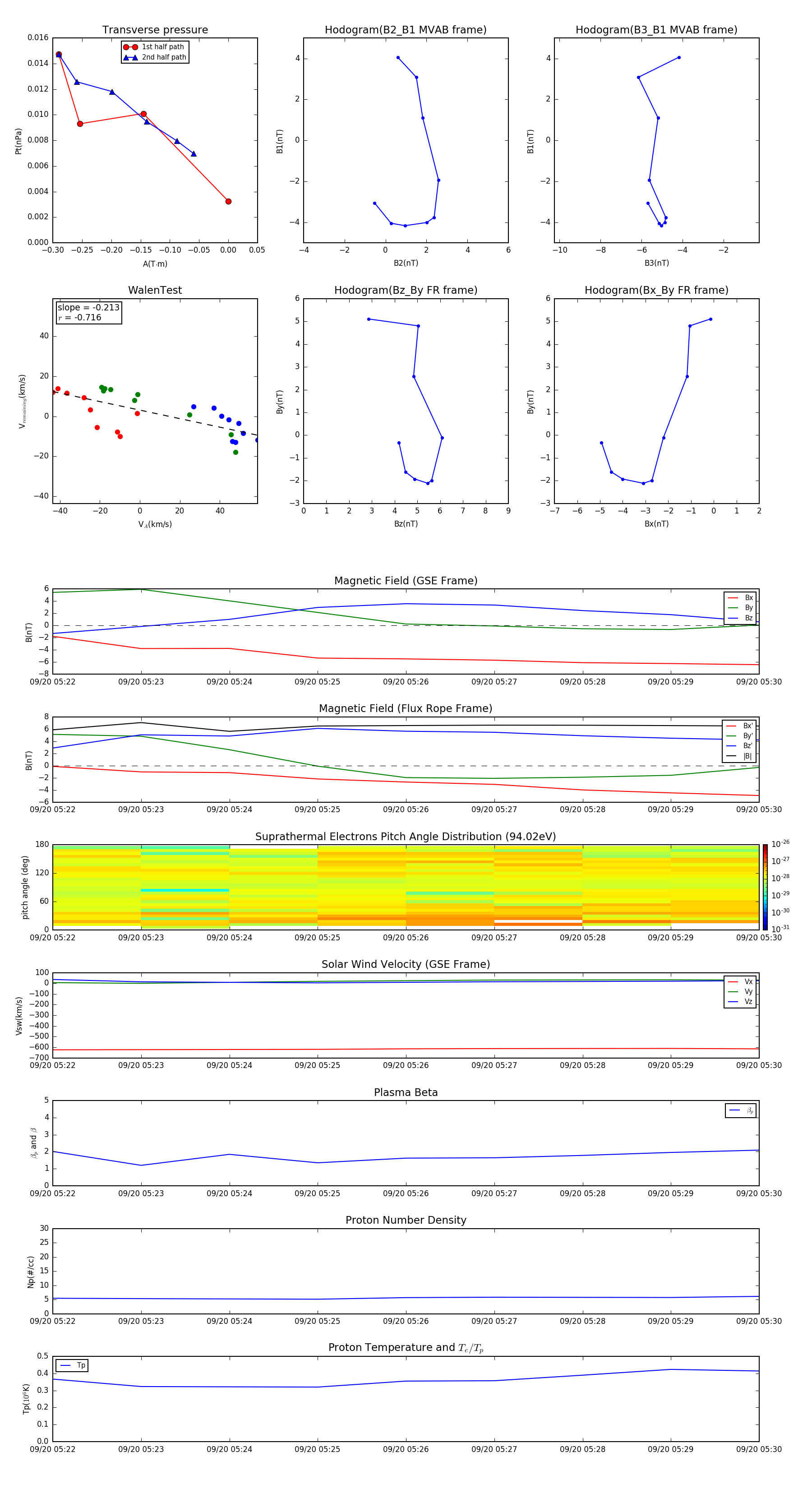Click the 'Bx' legend entry in GSE panel
The image size is (812, 1489).
(740, 598)
